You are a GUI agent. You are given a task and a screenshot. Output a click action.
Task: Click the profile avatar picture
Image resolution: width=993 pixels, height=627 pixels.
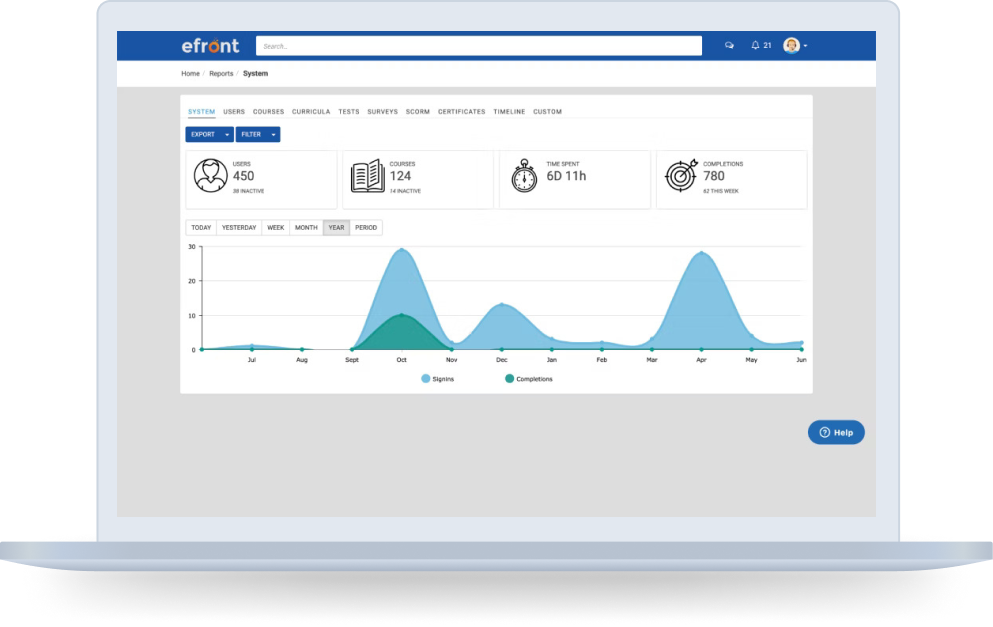pyautogui.click(x=791, y=45)
